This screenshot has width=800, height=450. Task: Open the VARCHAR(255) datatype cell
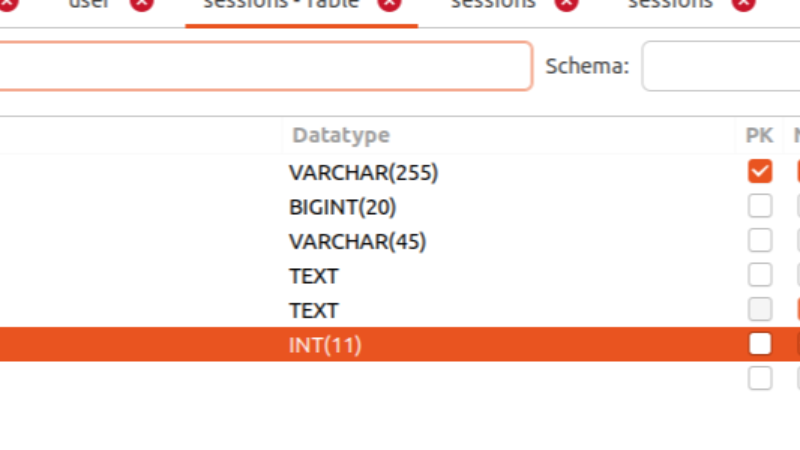point(363,173)
